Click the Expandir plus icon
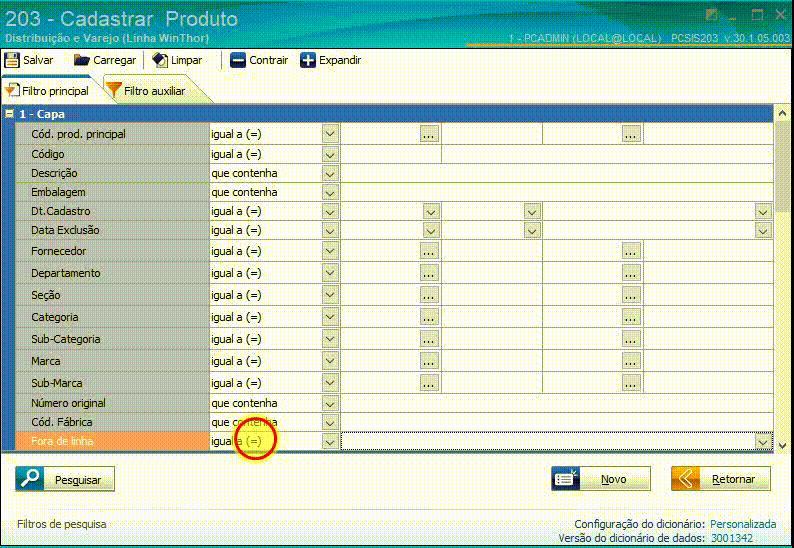This screenshot has width=794, height=548. (307, 60)
